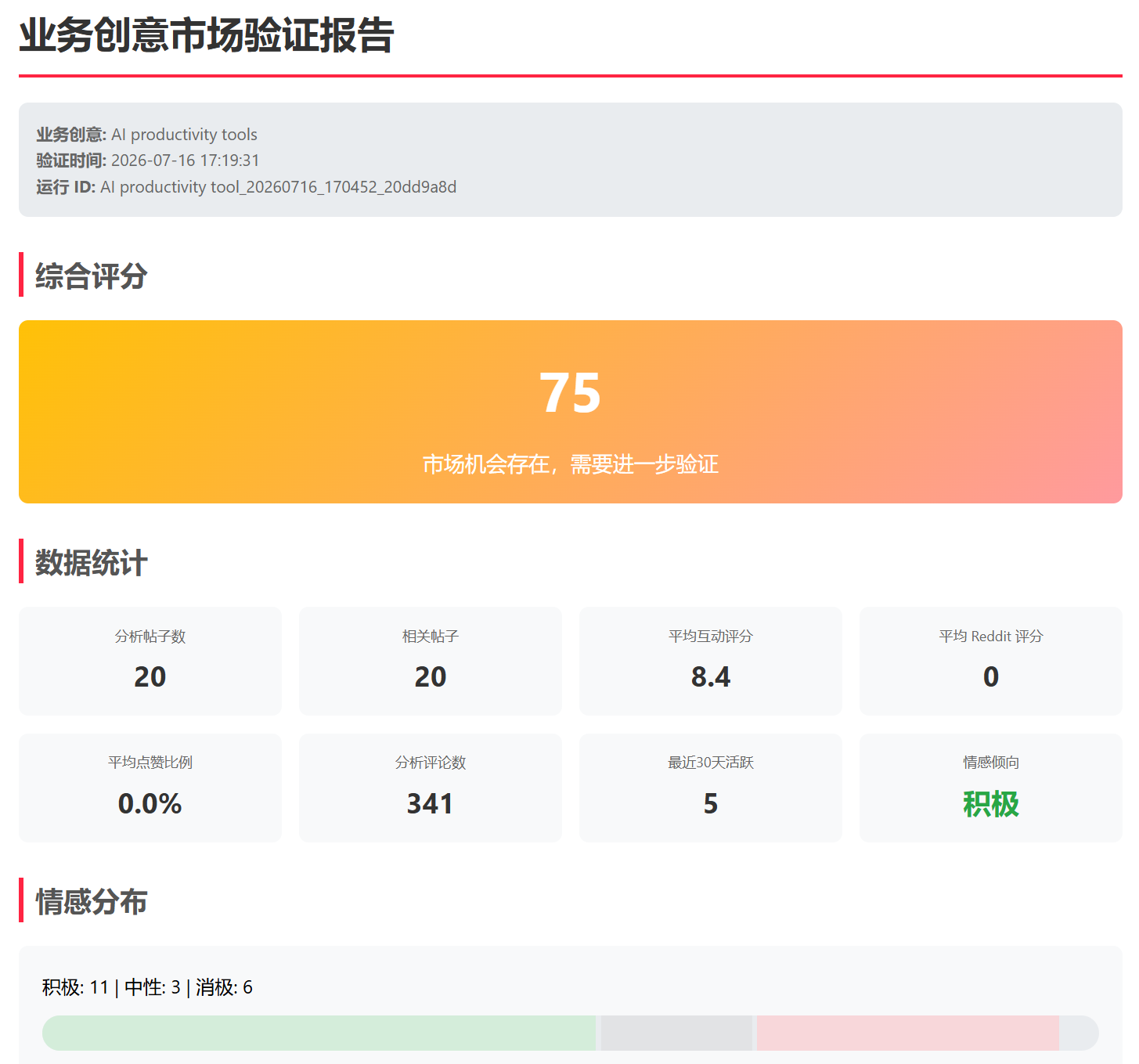Click the score summary 市场机会存在，需要进一步验证
This screenshot has height=1064, width=1139.
(x=570, y=464)
